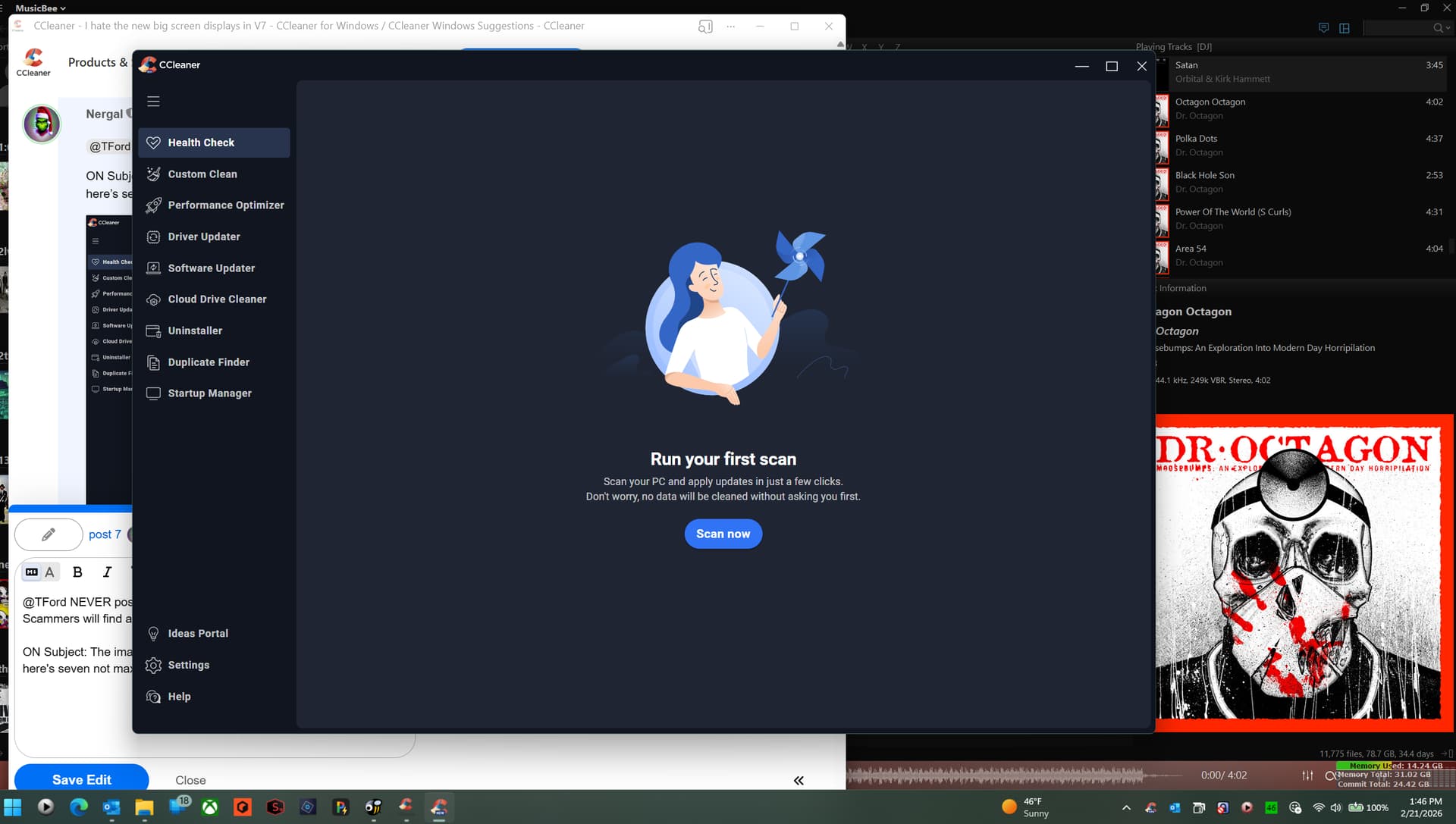Click the Save Edit button

pos(81,779)
